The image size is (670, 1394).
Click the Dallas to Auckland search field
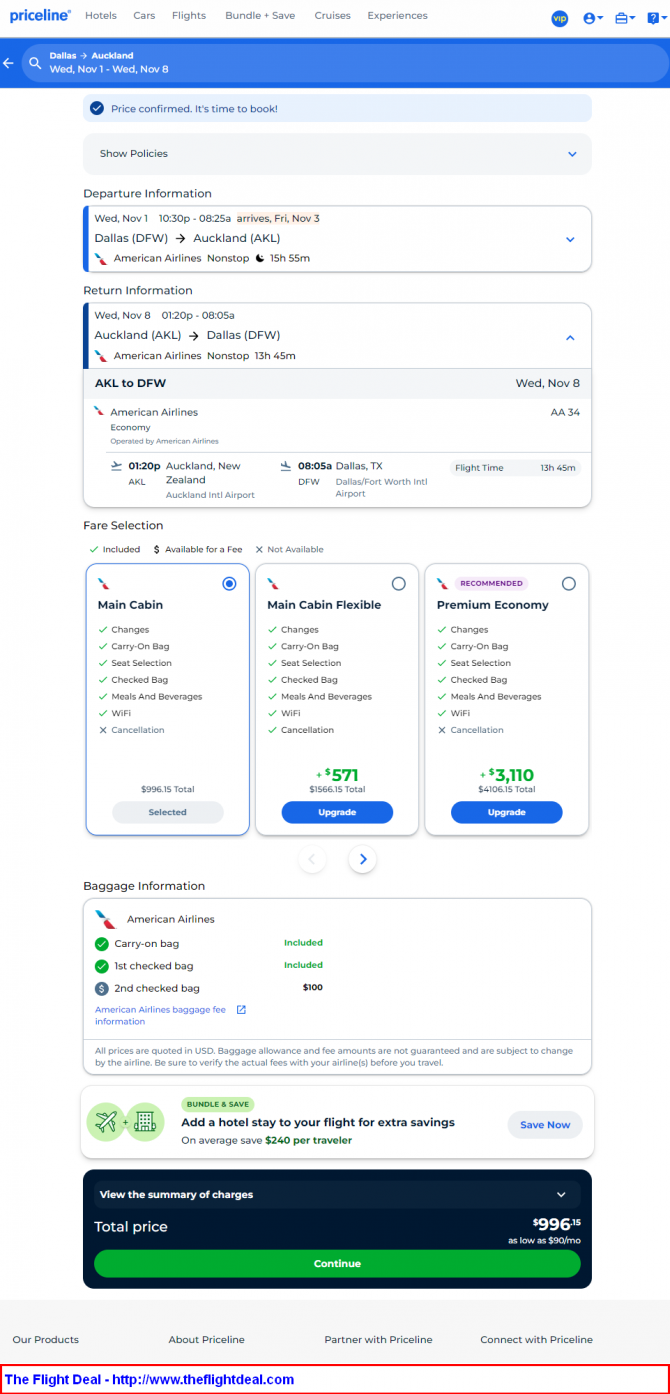click(x=345, y=63)
